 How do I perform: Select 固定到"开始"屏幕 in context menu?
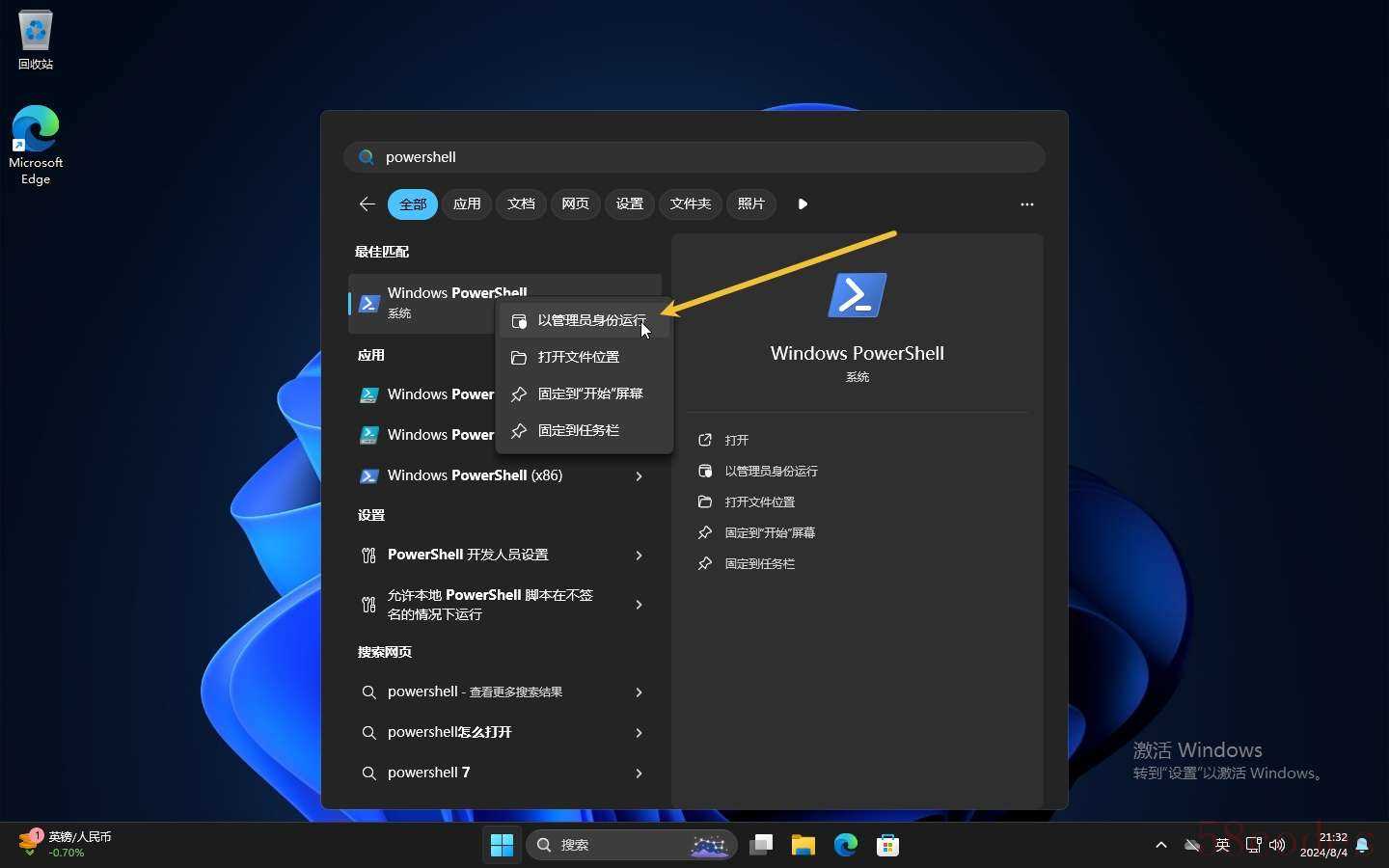coord(585,393)
